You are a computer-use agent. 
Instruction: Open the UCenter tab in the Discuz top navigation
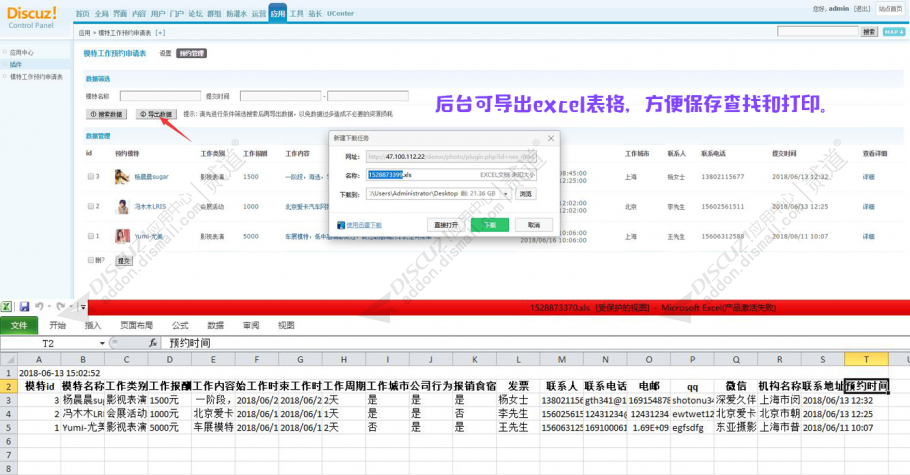pos(340,13)
